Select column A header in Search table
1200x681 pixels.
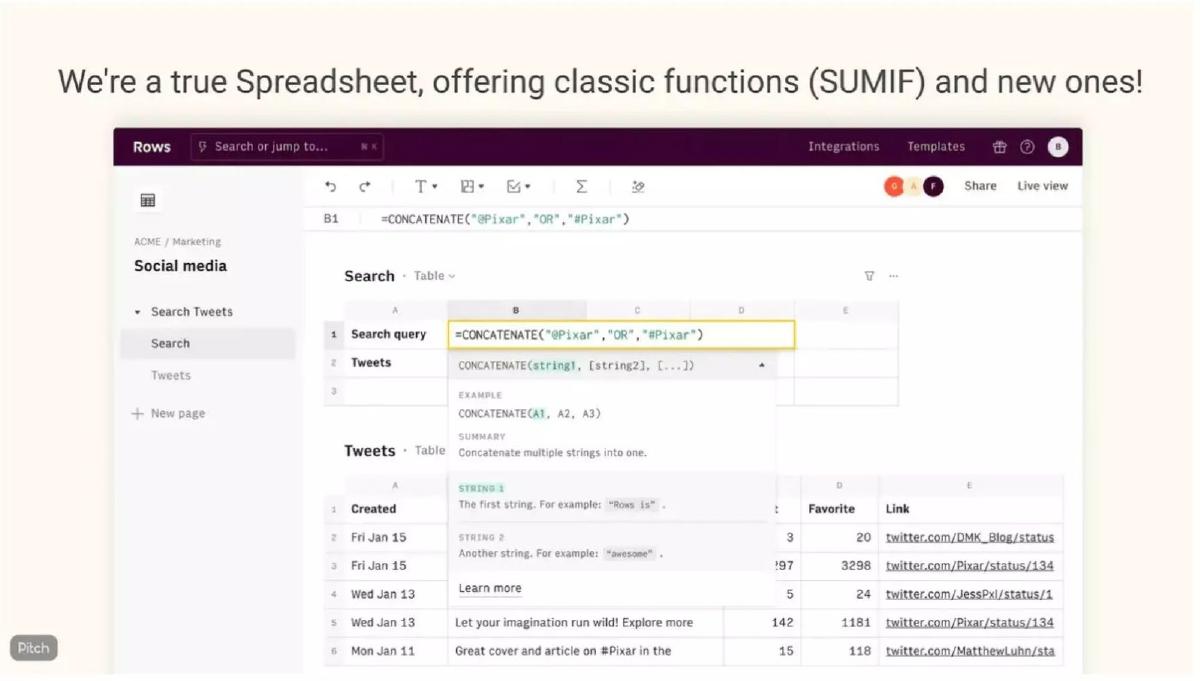point(395,311)
